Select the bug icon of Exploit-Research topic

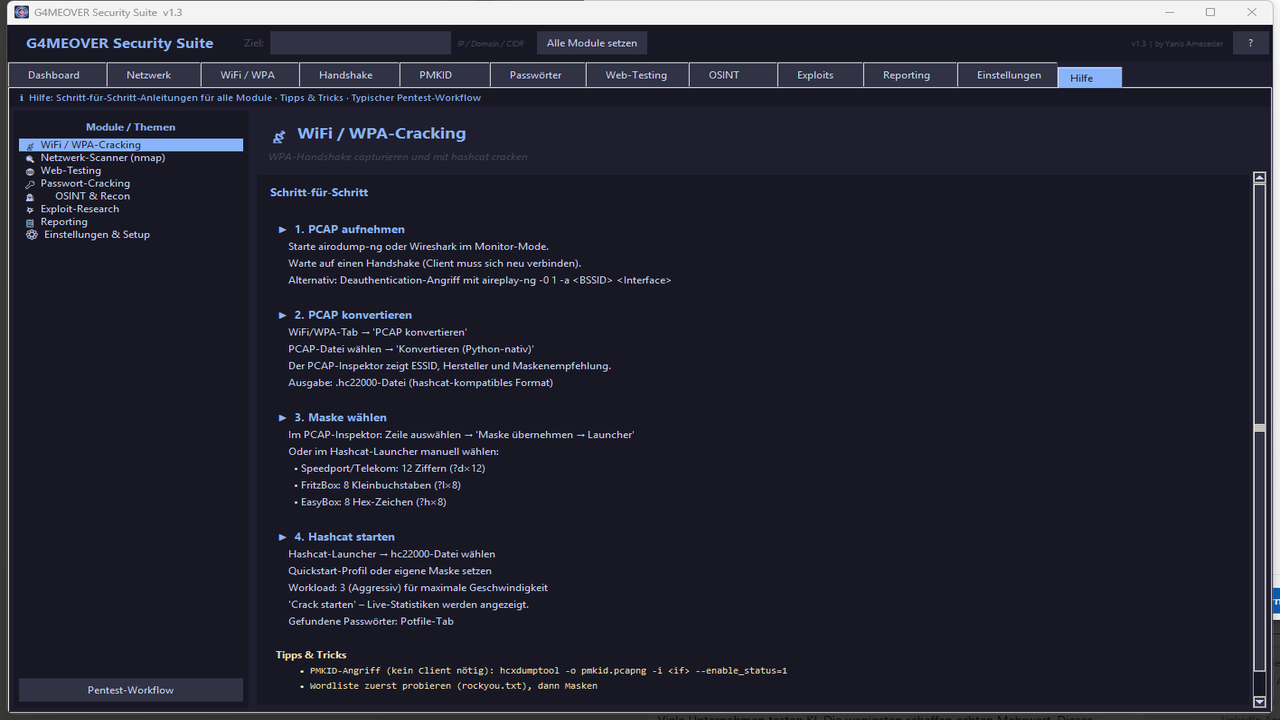(31, 210)
